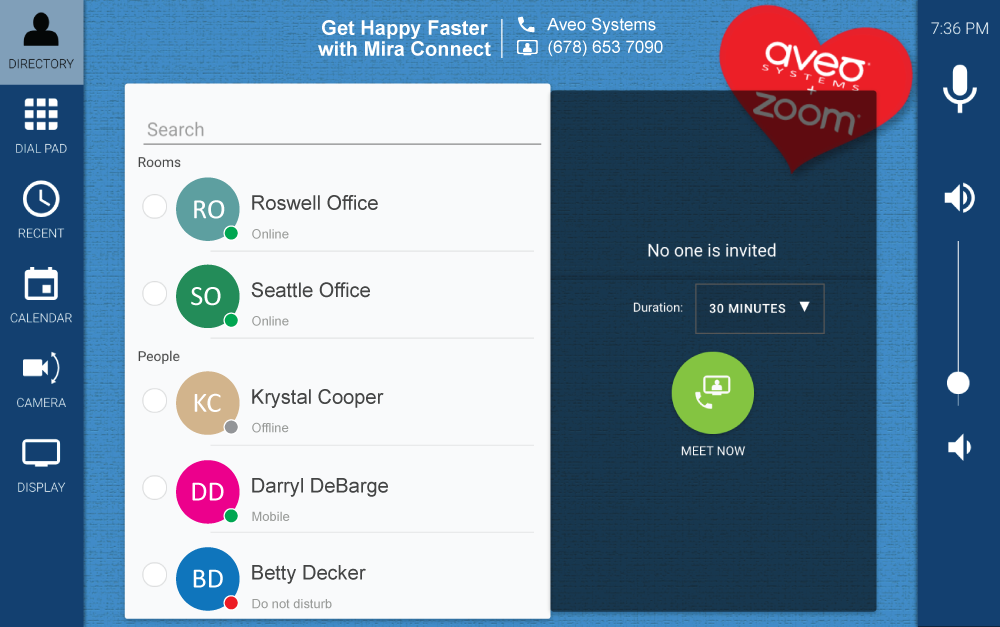Mute the microphone icon
Viewport: 1000px width, 627px height.
(959, 89)
